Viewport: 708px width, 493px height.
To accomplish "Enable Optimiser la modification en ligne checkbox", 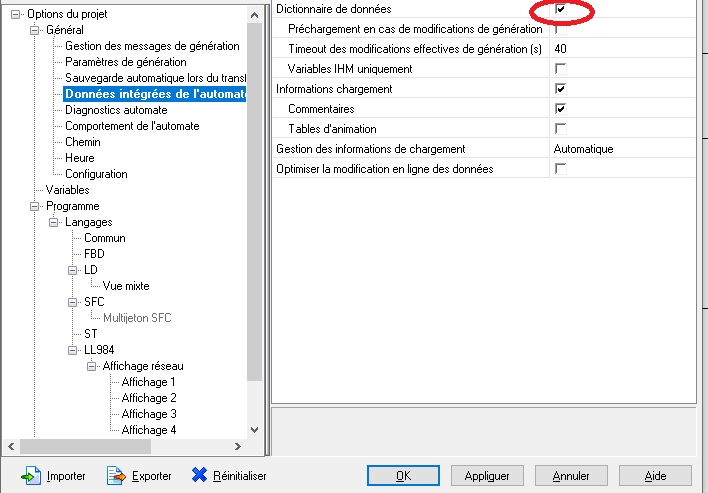I will pos(561,169).
